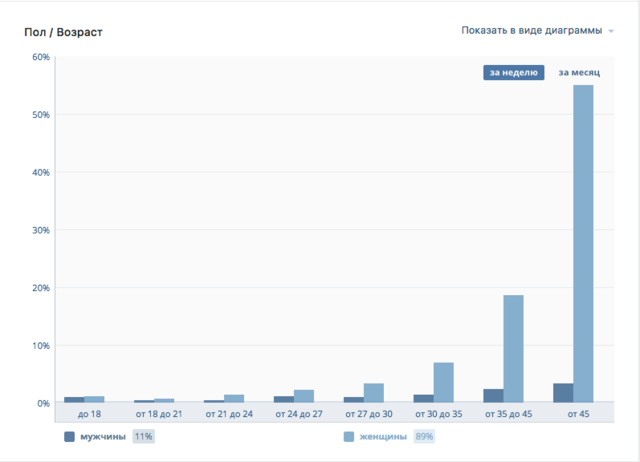
Task: Click the men bar for 'от 35 до 45'
Action: click(493, 396)
